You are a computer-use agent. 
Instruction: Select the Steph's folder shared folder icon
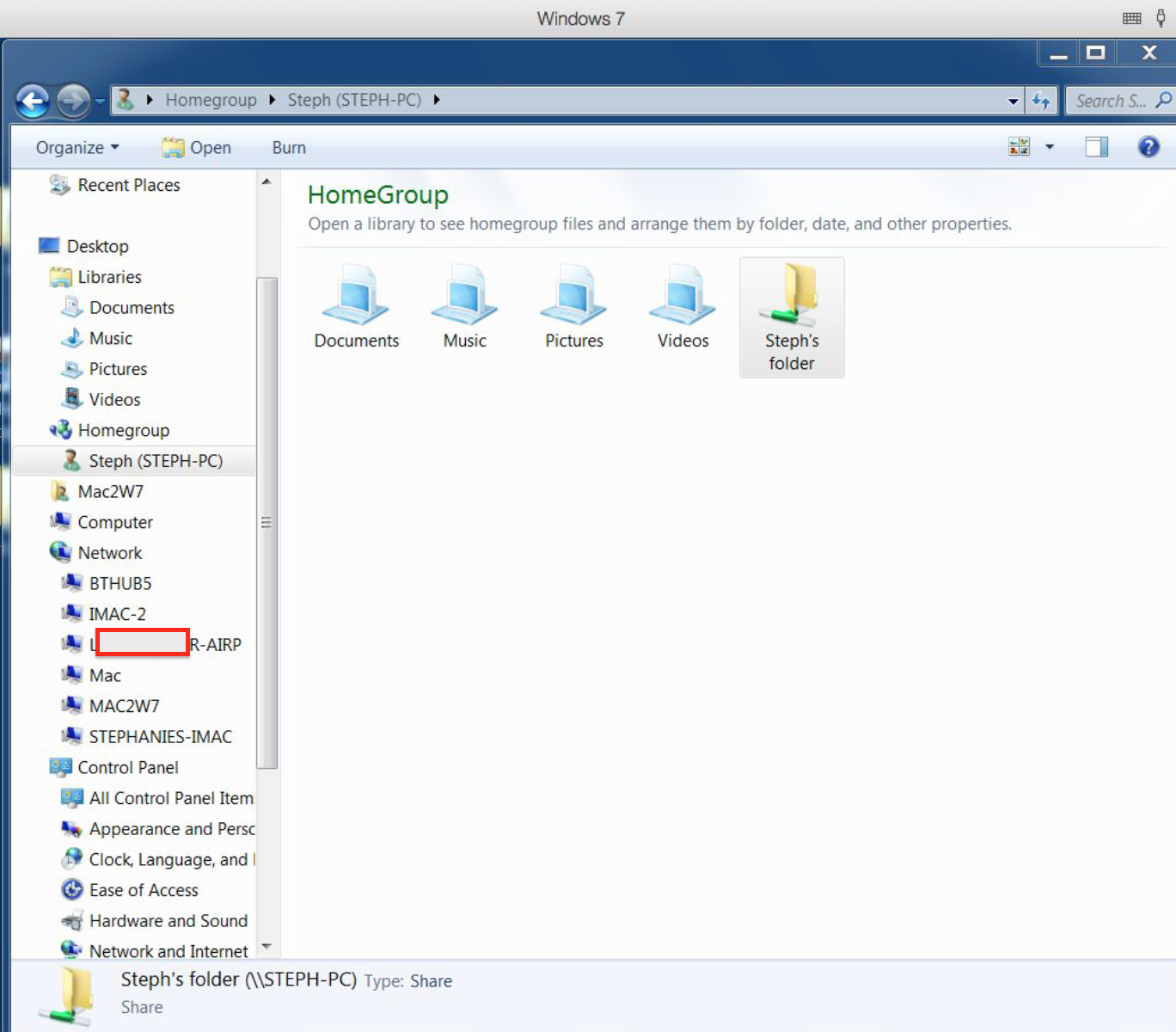point(792,317)
